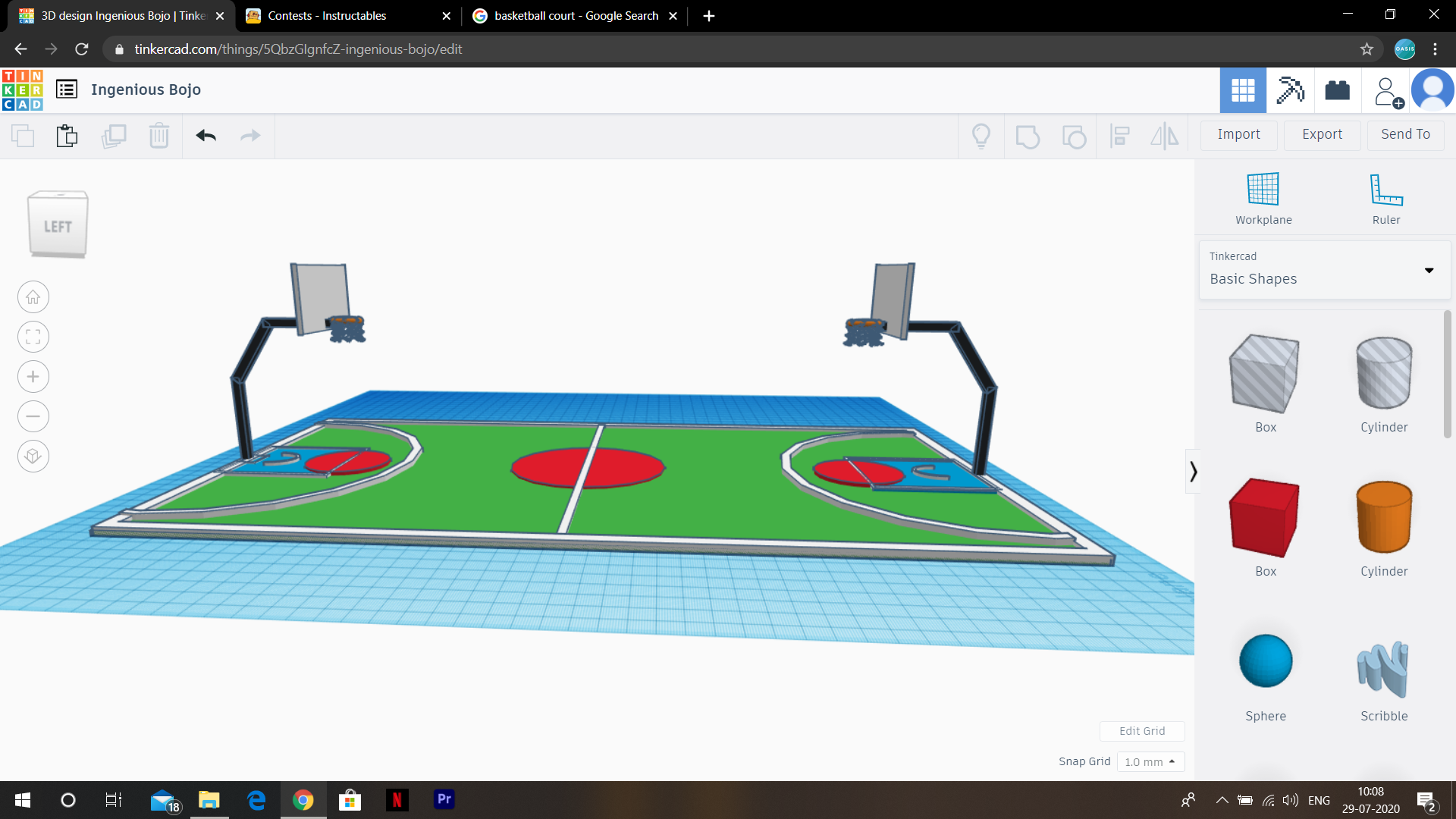Click the Export button
The image size is (1456, 819).
[1321, 134]
